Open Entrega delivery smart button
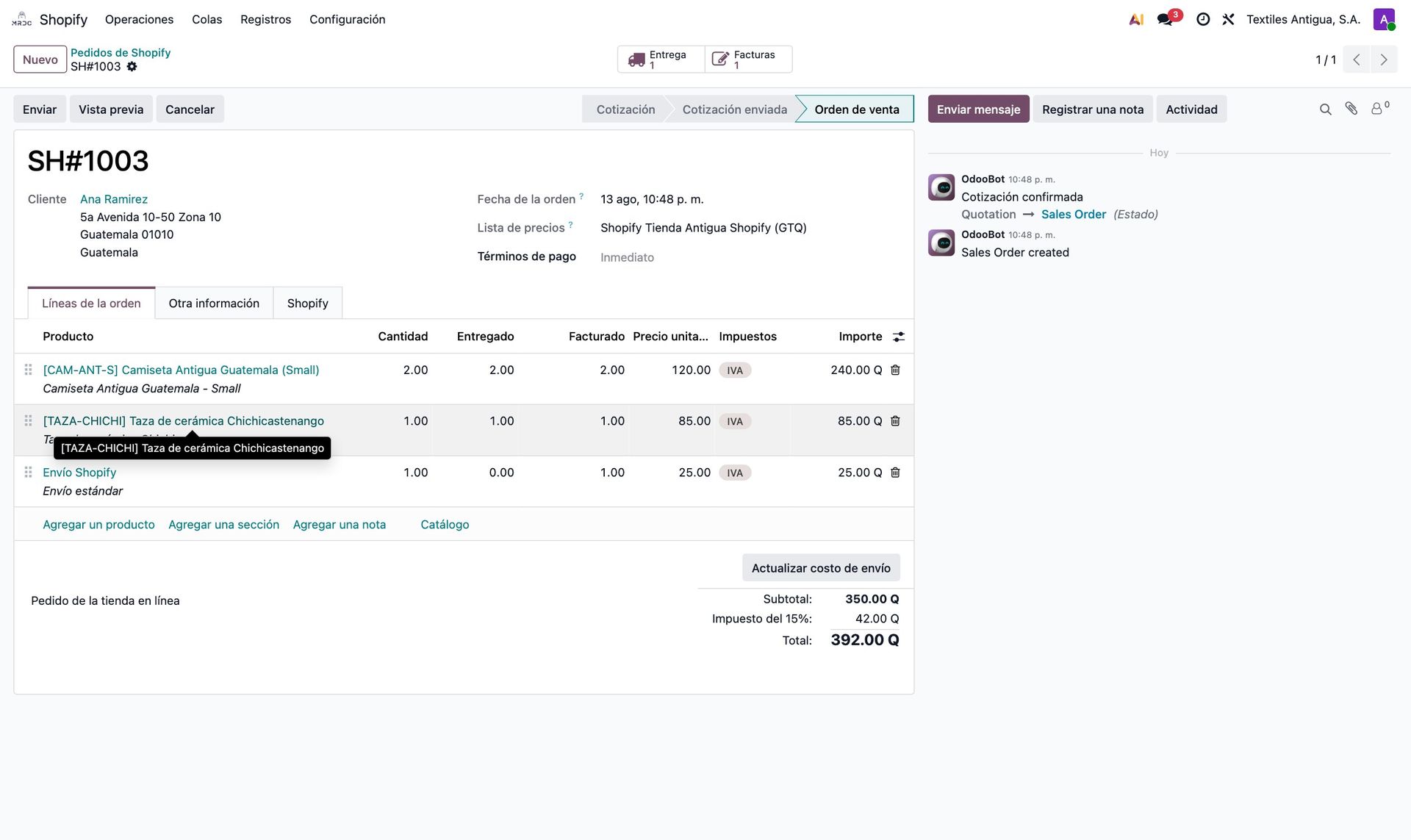 click(661, 60)
